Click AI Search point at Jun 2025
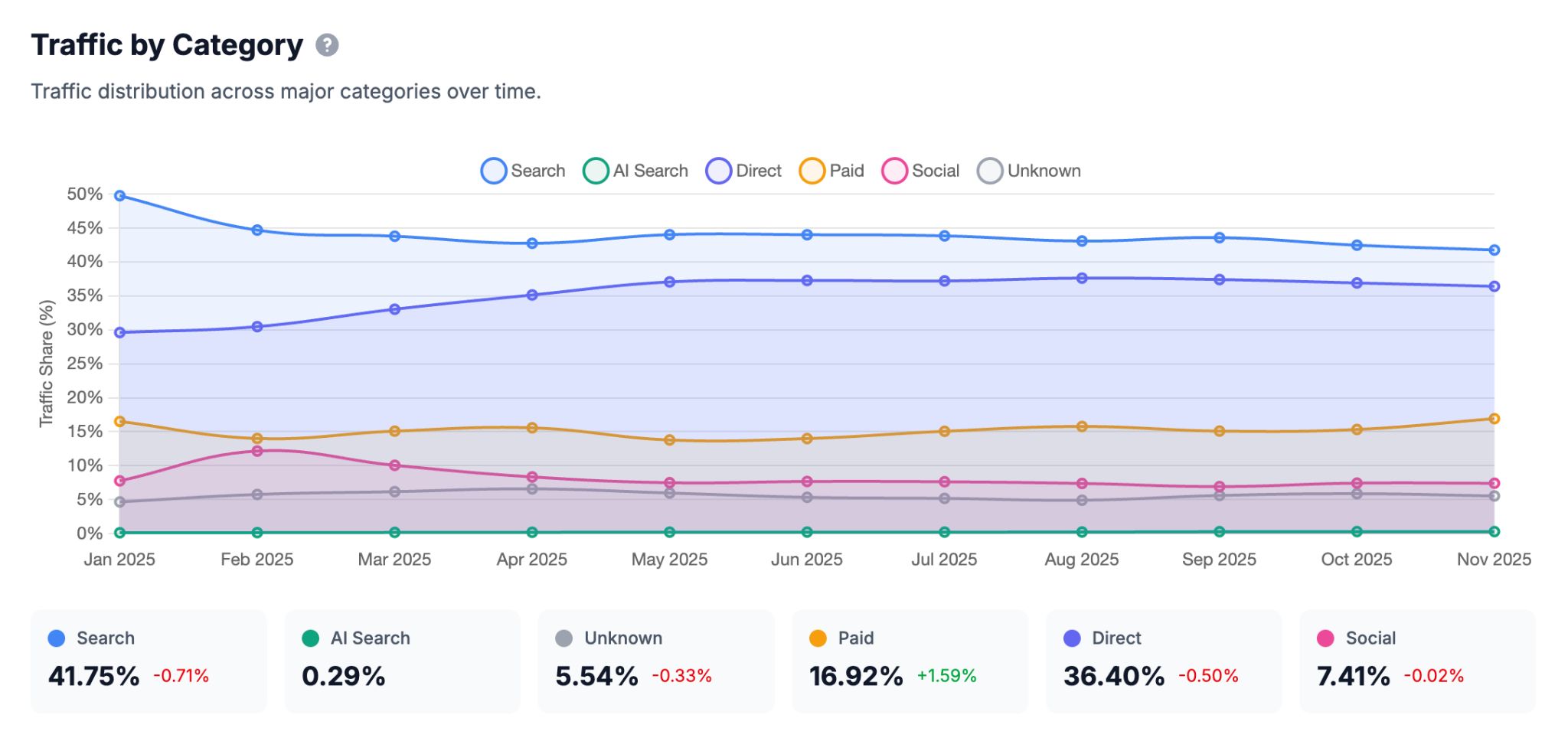Viewport: 1568px width, 741px height. click(807, 532)
